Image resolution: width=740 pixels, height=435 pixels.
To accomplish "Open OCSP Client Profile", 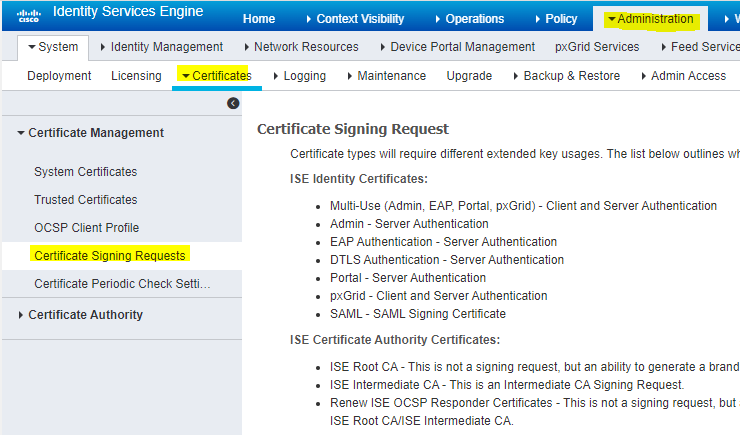I will (86, 227).
